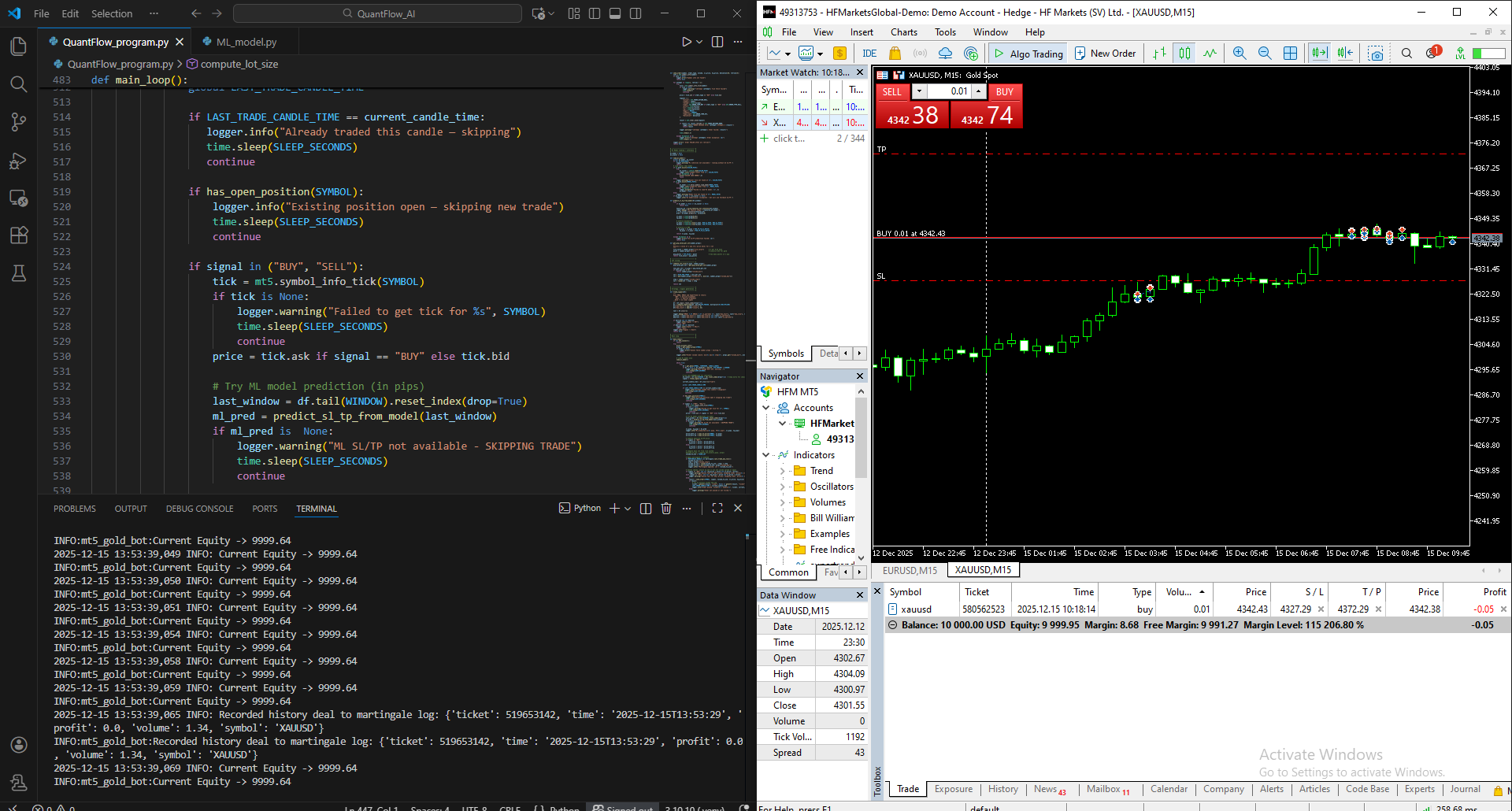Zoom in on the chart in MetaTrader

click(1240, 53)
